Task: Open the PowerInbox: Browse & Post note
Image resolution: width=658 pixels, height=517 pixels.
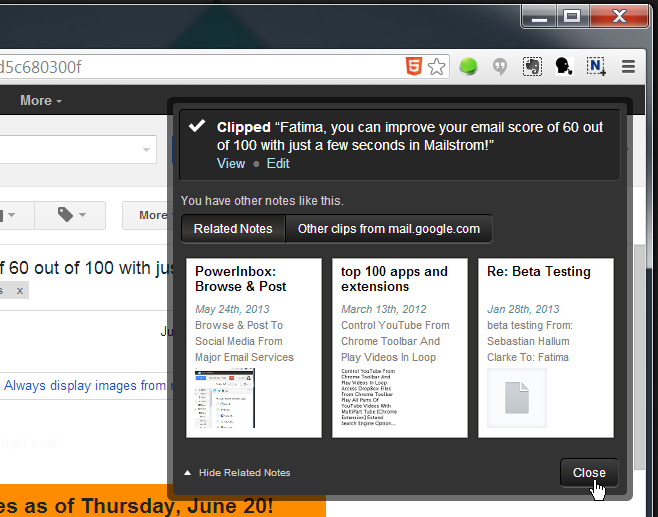Action: tap(254, 348)
